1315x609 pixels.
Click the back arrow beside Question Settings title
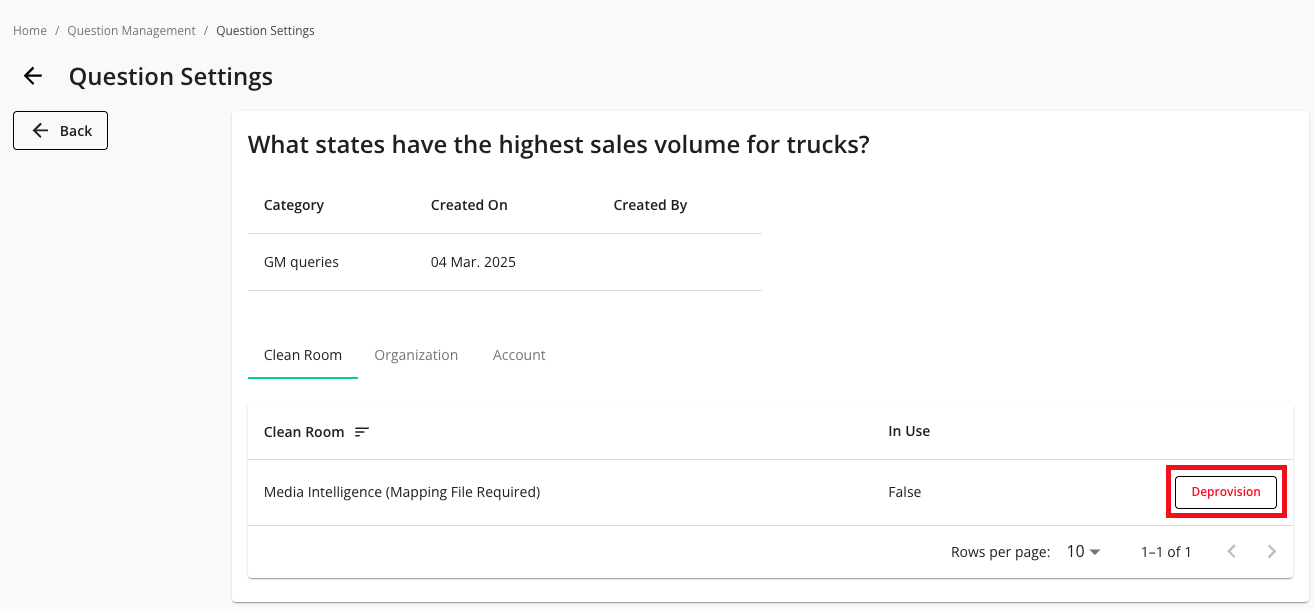coord(33,76)
